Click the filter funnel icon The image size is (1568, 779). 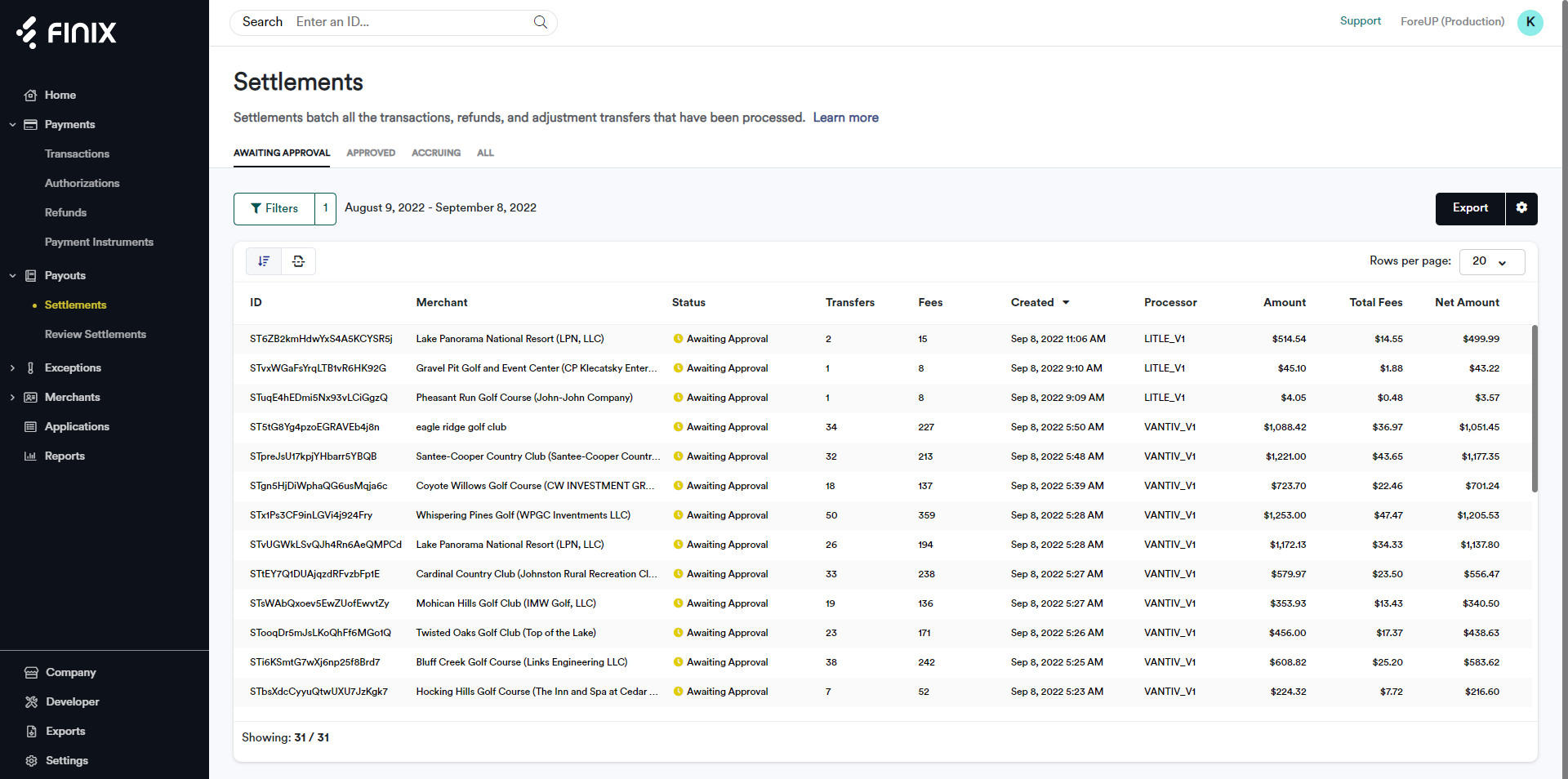(256, 209)
